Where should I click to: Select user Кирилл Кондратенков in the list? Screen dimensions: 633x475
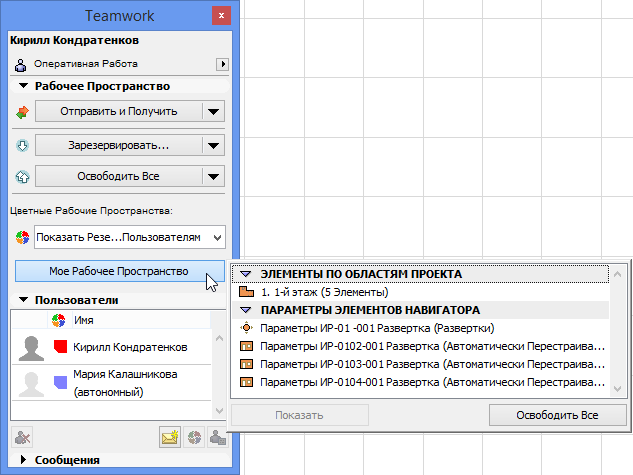111,347
